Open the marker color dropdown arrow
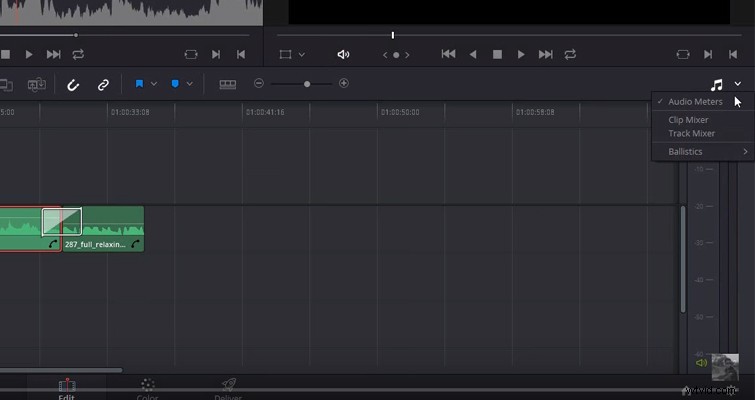The width and height of the screenshot is (755, 400). click(x=190, y=84)
